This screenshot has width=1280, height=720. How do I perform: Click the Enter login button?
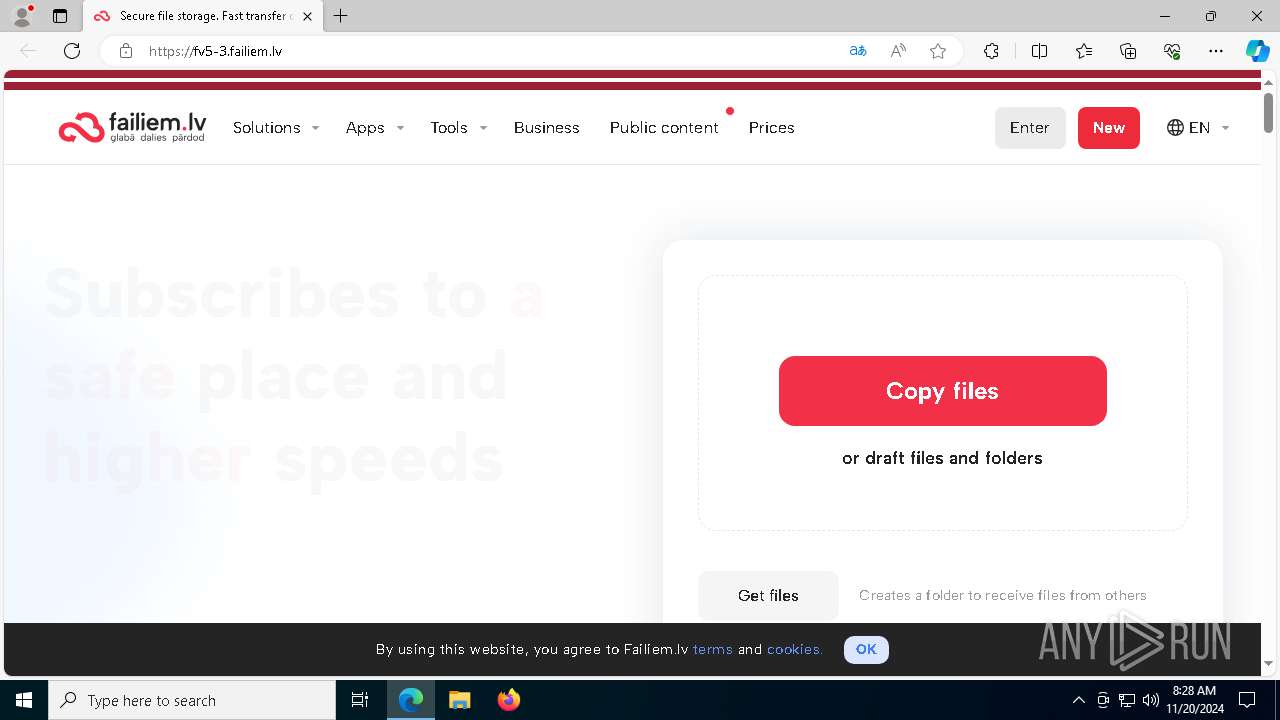click(1030, 128)
